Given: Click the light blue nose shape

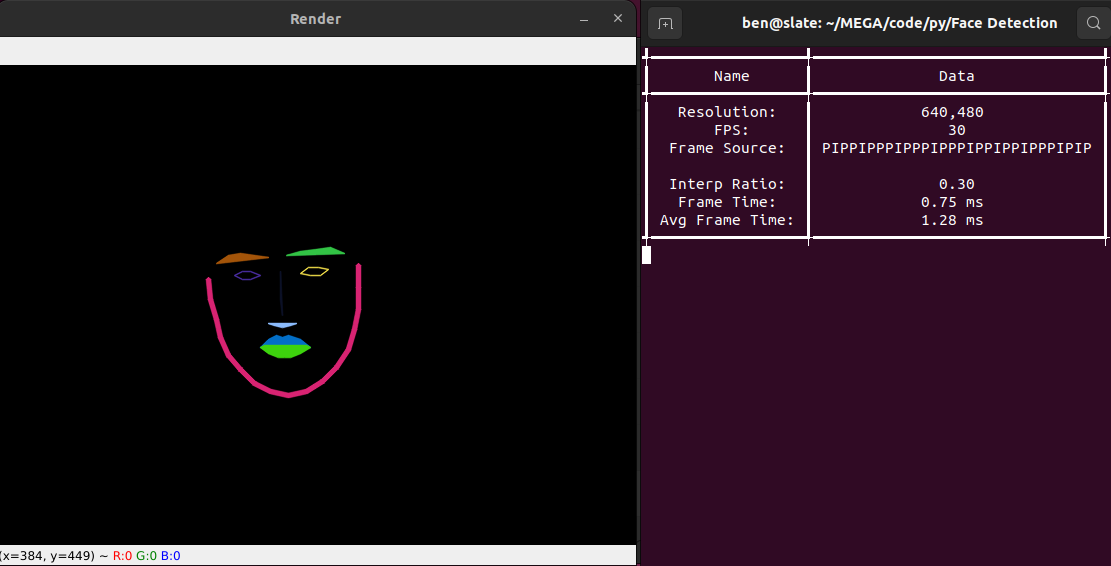Looking at the screenshot, I should point(282,325).
